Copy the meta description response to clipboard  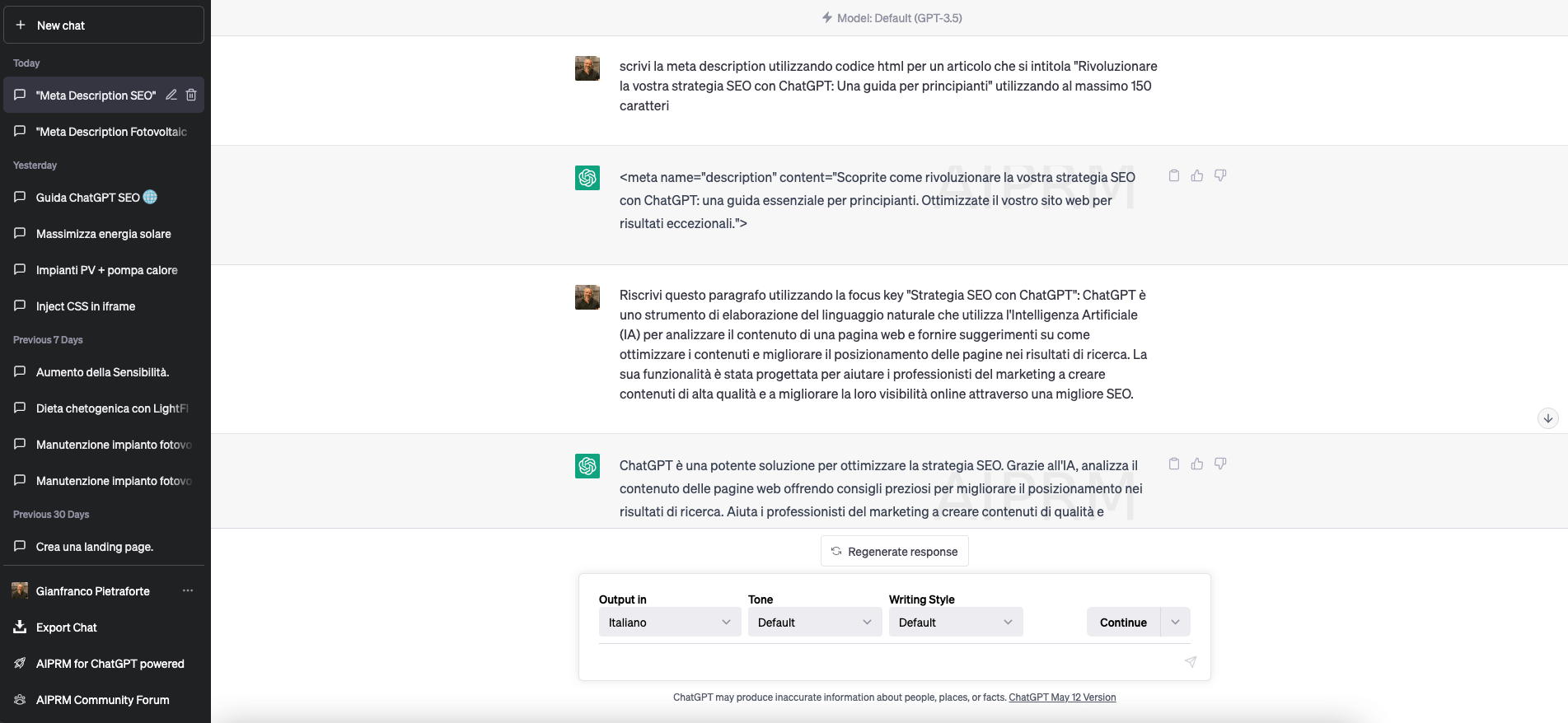click(1174, 175)
